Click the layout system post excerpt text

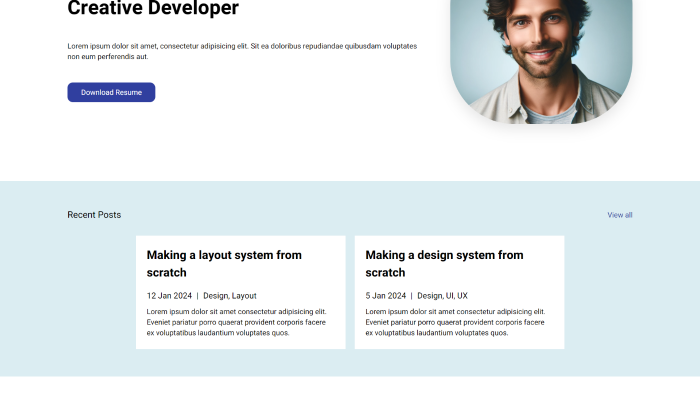pyautogui.click(x=236, y=322)
